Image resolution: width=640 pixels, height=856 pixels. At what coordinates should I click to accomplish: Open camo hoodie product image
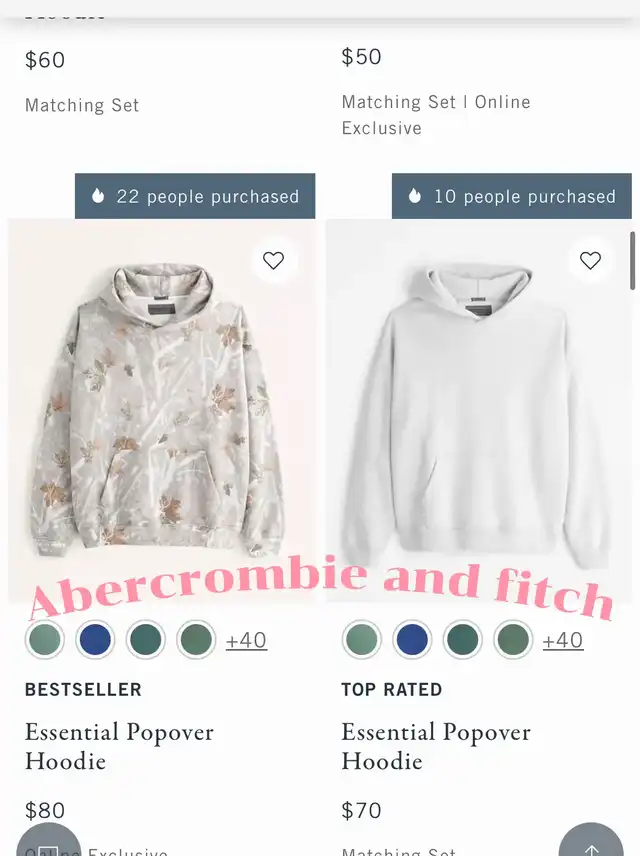(x=162, y=410)
